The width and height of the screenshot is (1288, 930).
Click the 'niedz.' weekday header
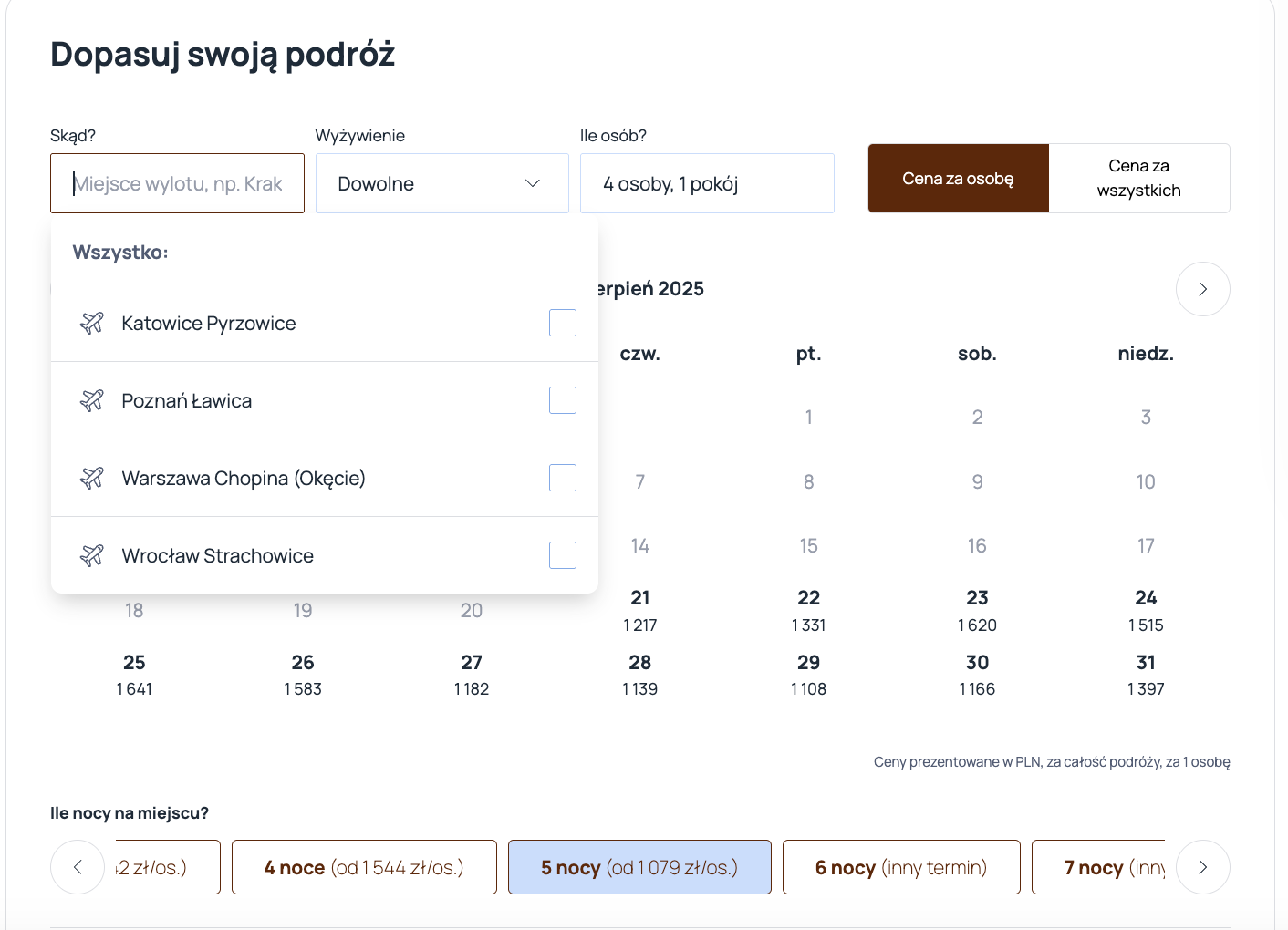pyautogui.click(x=1146, y=354)
